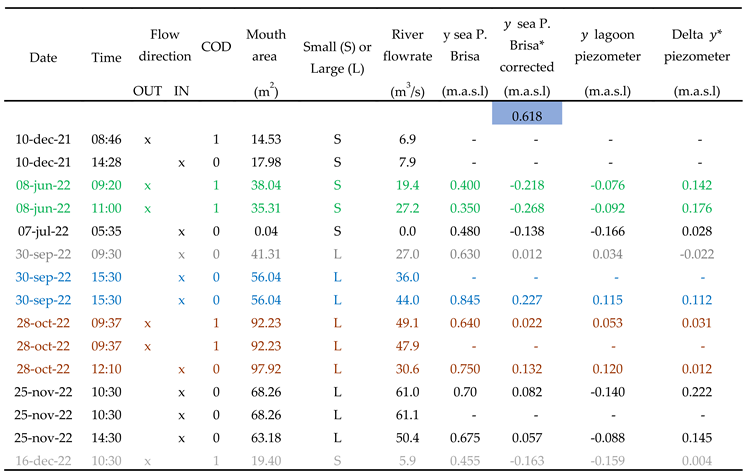Select the Flow direction header
Screen dimensions: 745x474
(x=164, y=47)
